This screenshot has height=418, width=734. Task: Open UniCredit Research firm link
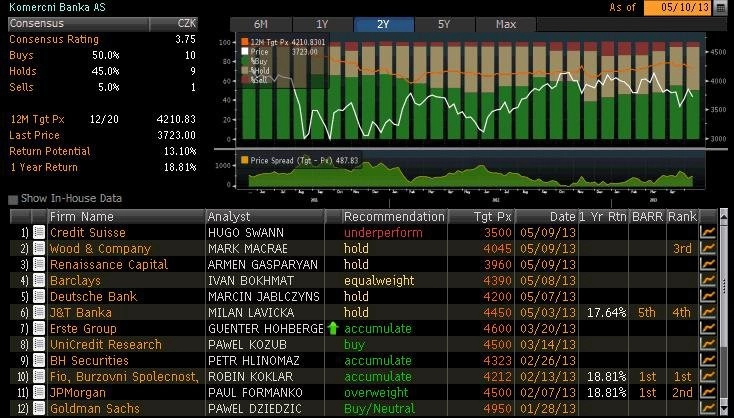[x=106, y=344]
